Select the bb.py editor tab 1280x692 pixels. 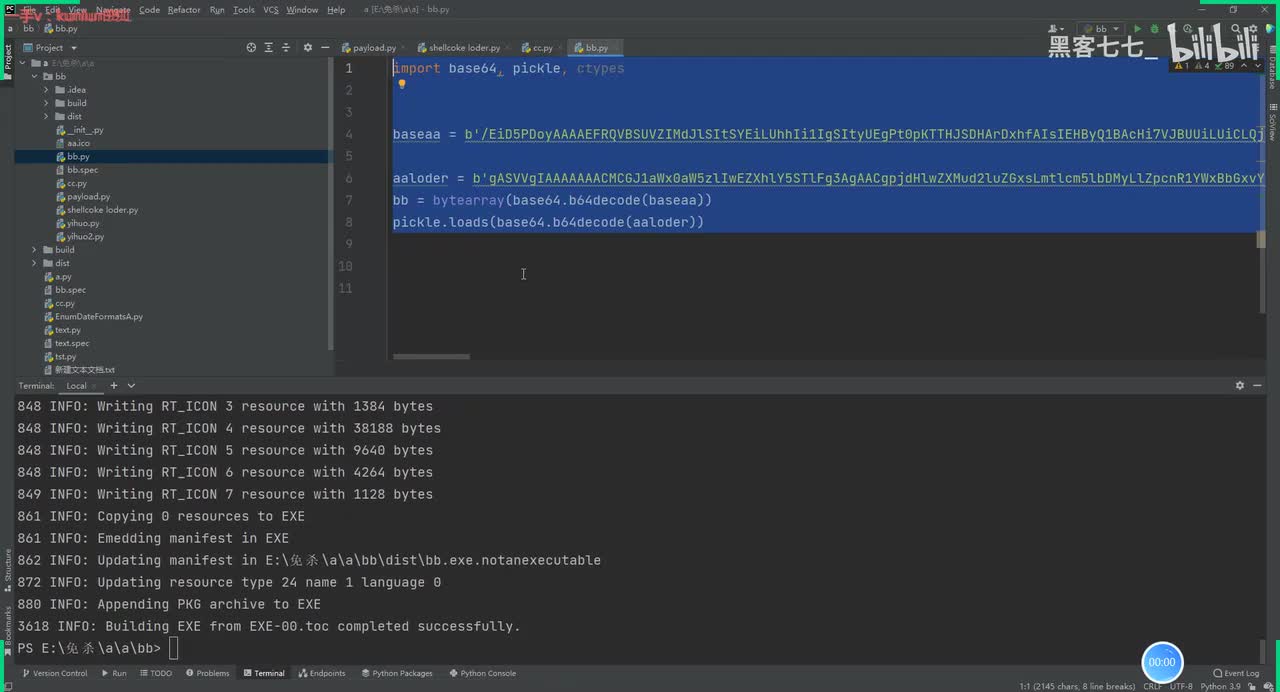pos(595,47)
